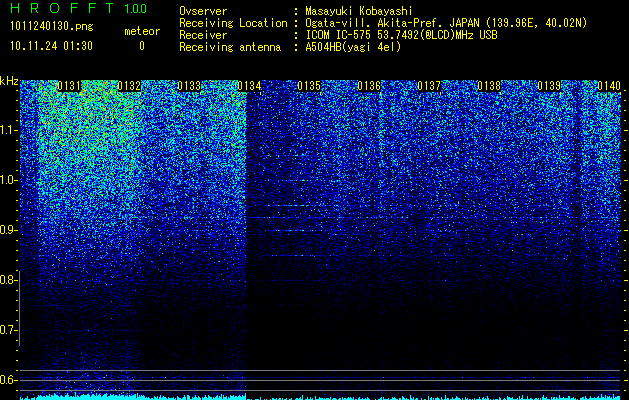Viewport: 629px width, 400px height.
Task: Select the receiver text ICOM IC-575 53.7492 MHz USB
Action: pos(401,35)
